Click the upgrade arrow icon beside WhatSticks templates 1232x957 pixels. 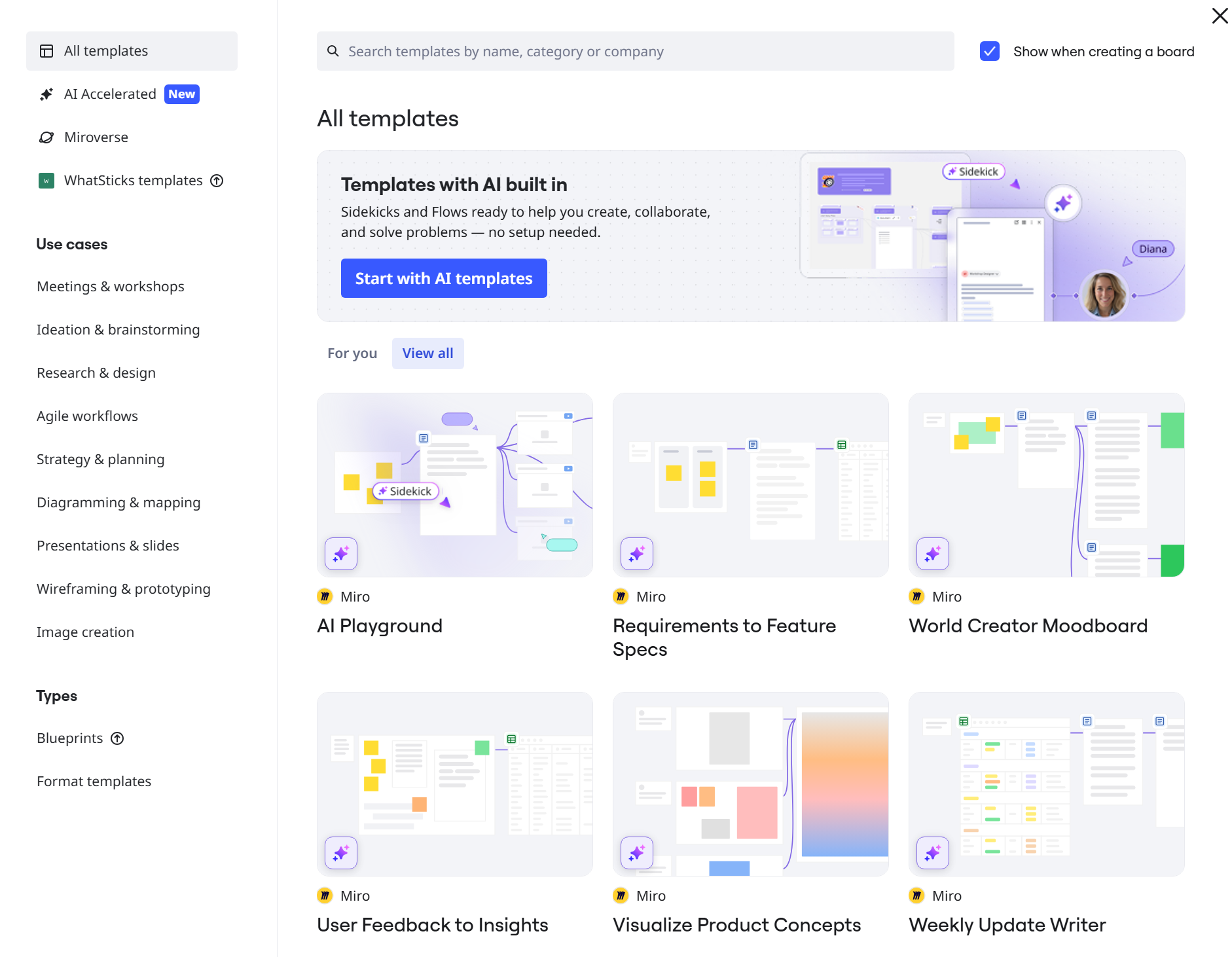pos(217,181)
